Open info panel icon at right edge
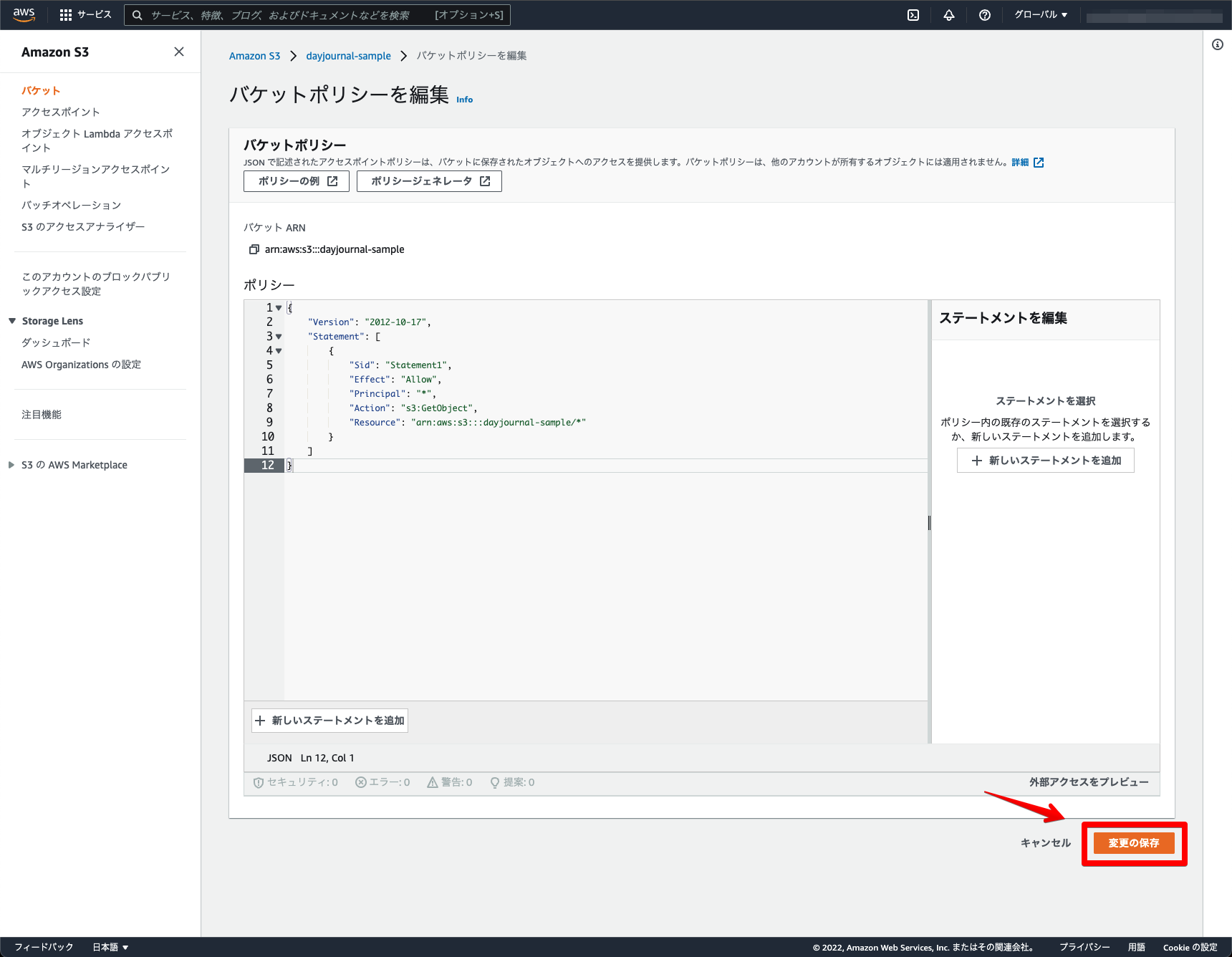 point(1218,44)
